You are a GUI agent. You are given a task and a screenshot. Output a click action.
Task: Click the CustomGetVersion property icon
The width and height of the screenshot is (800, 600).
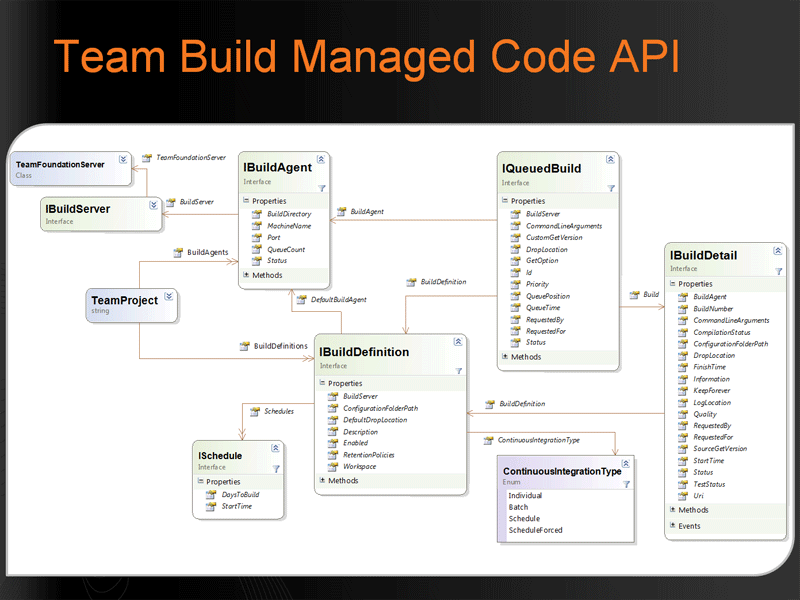[x=515, y=237]
